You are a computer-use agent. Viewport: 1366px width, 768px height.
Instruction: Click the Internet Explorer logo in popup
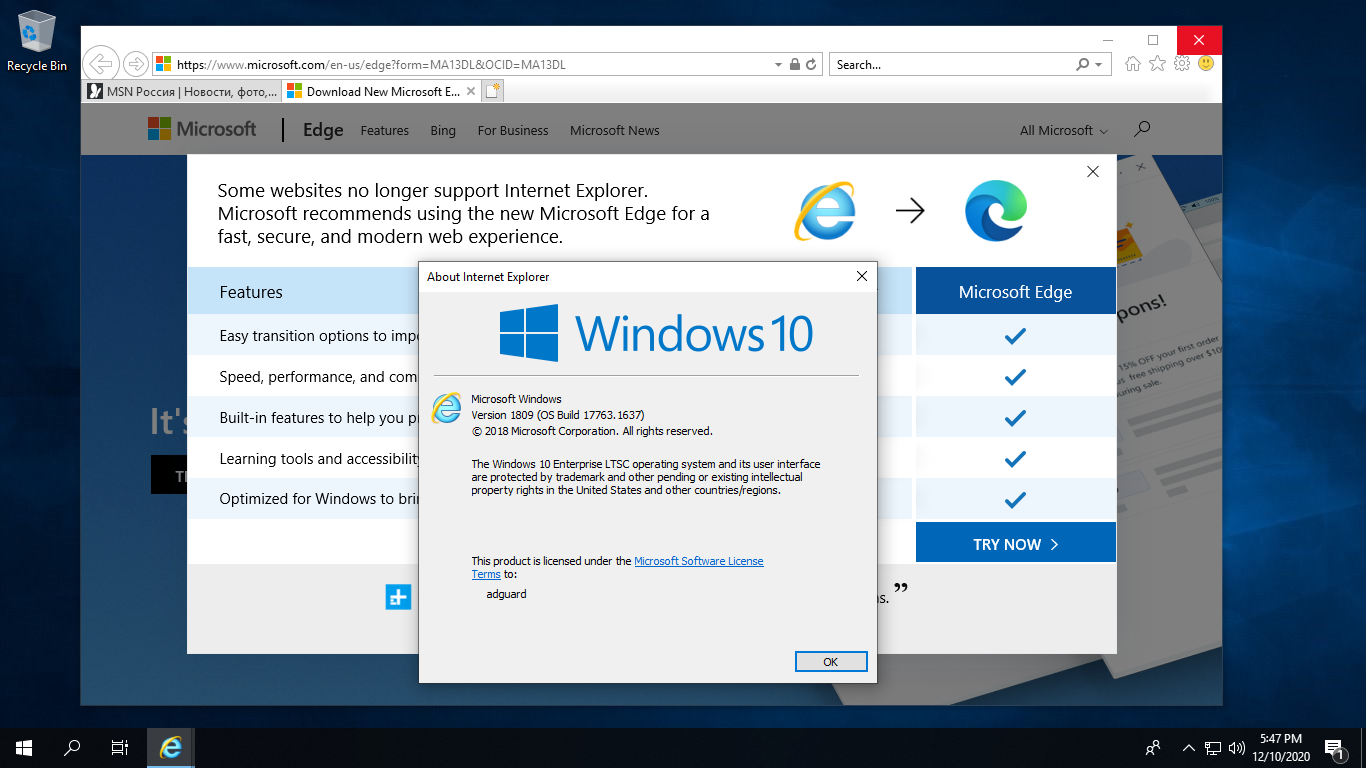pos(825,211)
